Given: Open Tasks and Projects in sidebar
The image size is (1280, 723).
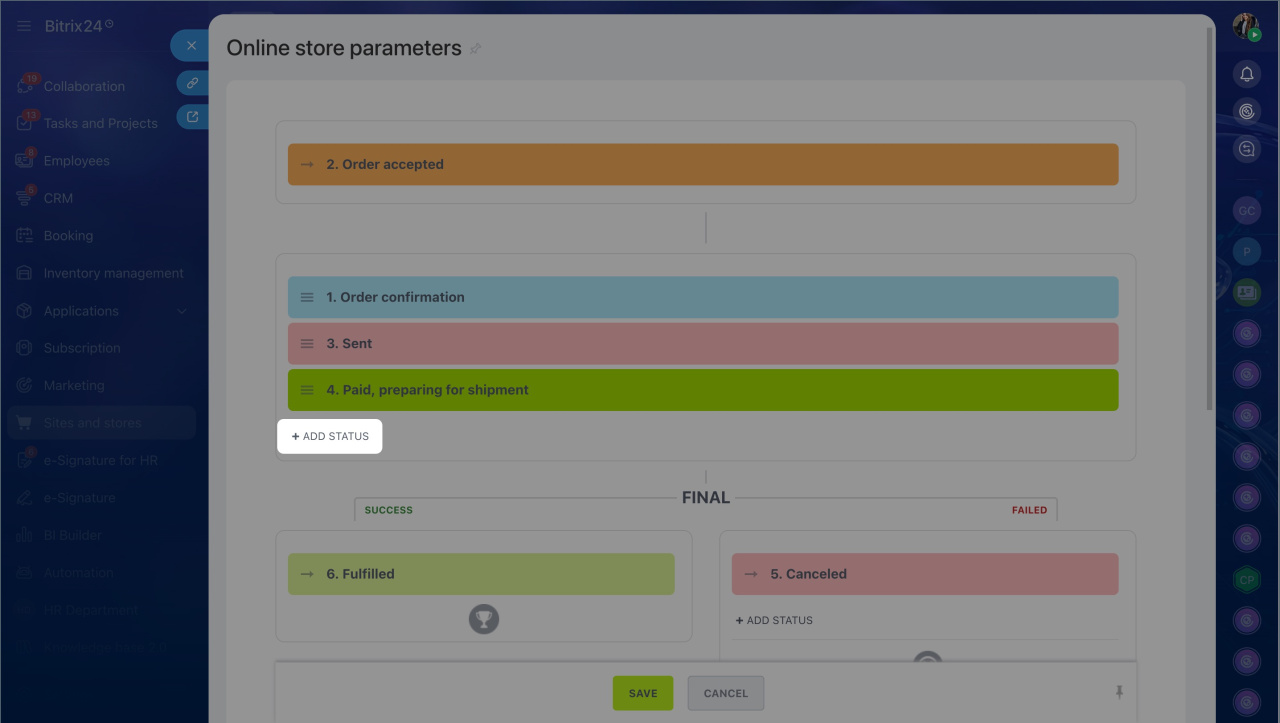Looking at the screenshot, I should pyautogui.click(x=100, y=123).
